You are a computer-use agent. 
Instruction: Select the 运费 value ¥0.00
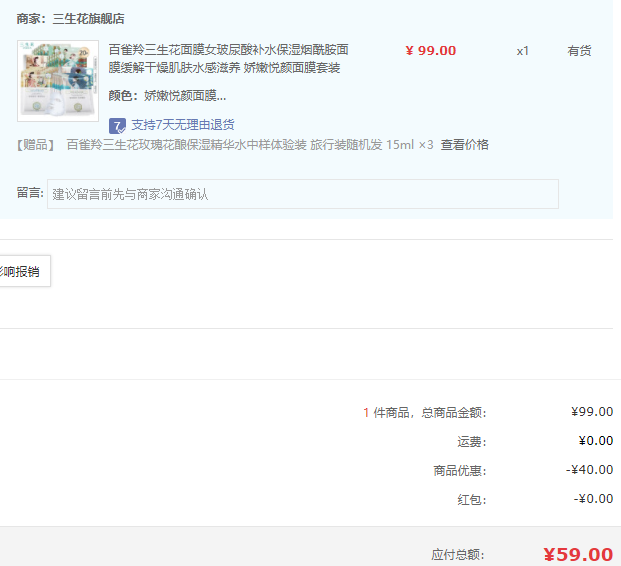[596, 441]
